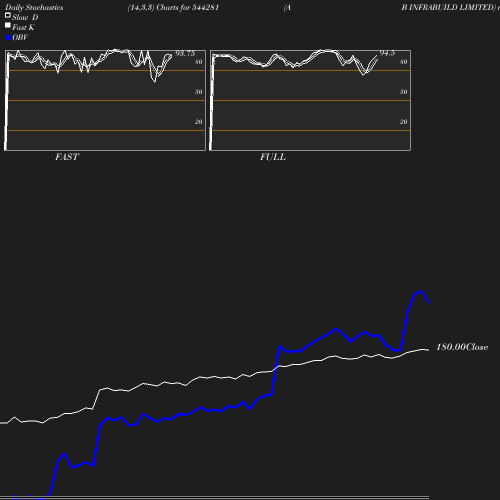Click the FAST stochastic chart panel

point(105,100)
